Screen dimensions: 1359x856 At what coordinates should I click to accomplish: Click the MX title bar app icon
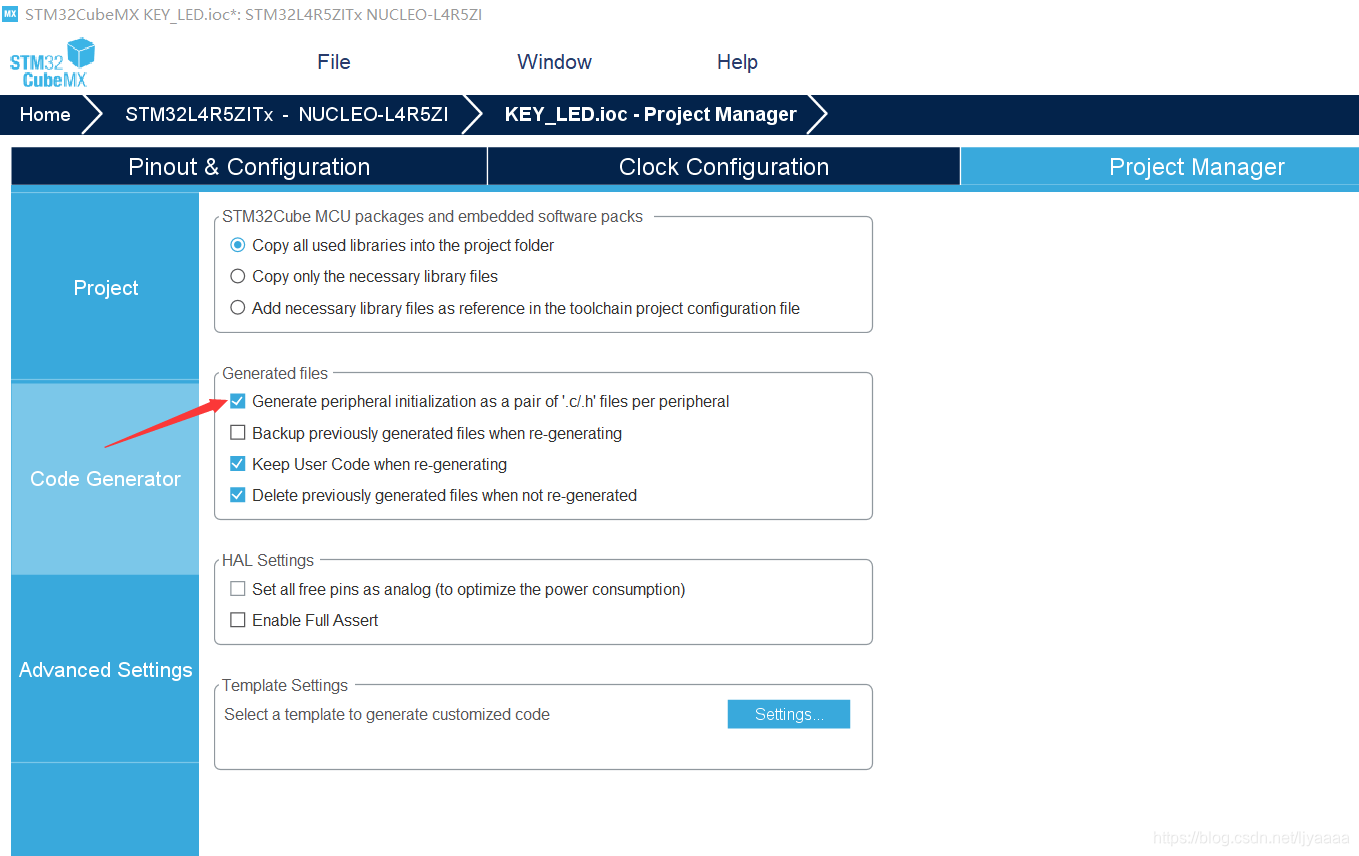click(10, 14)
